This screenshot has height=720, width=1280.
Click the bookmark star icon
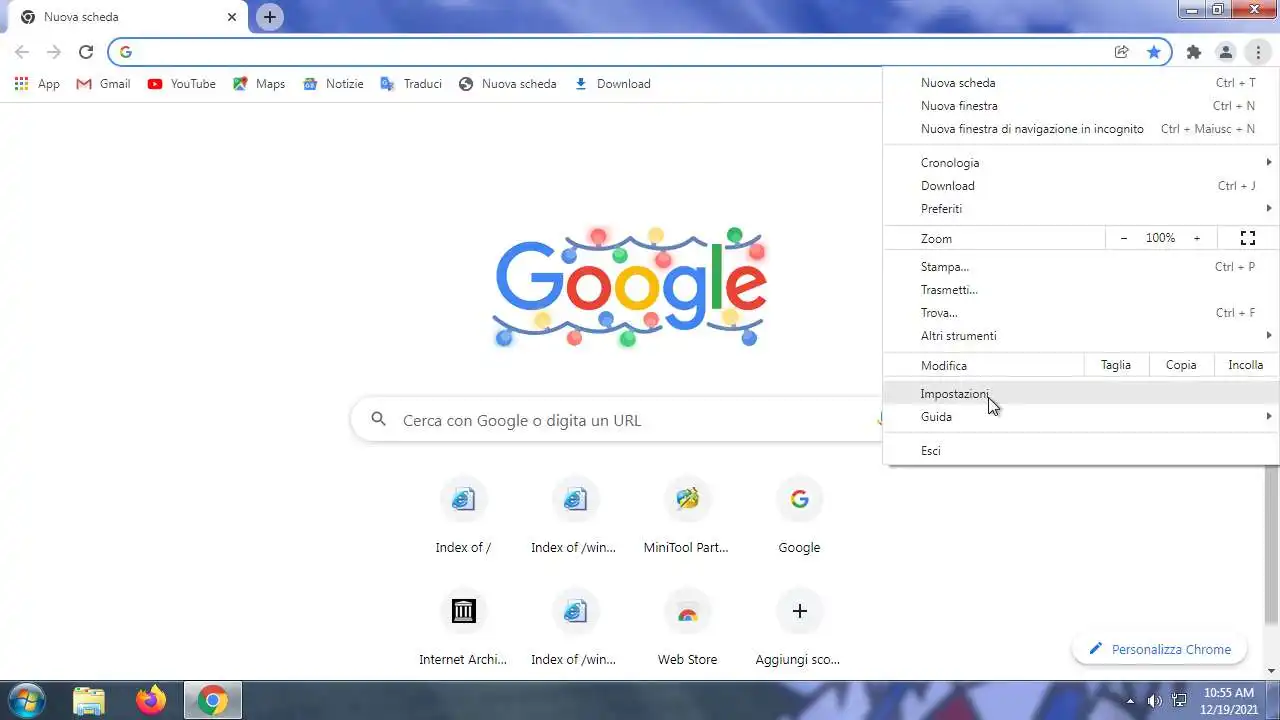(x=1154, y=52)
